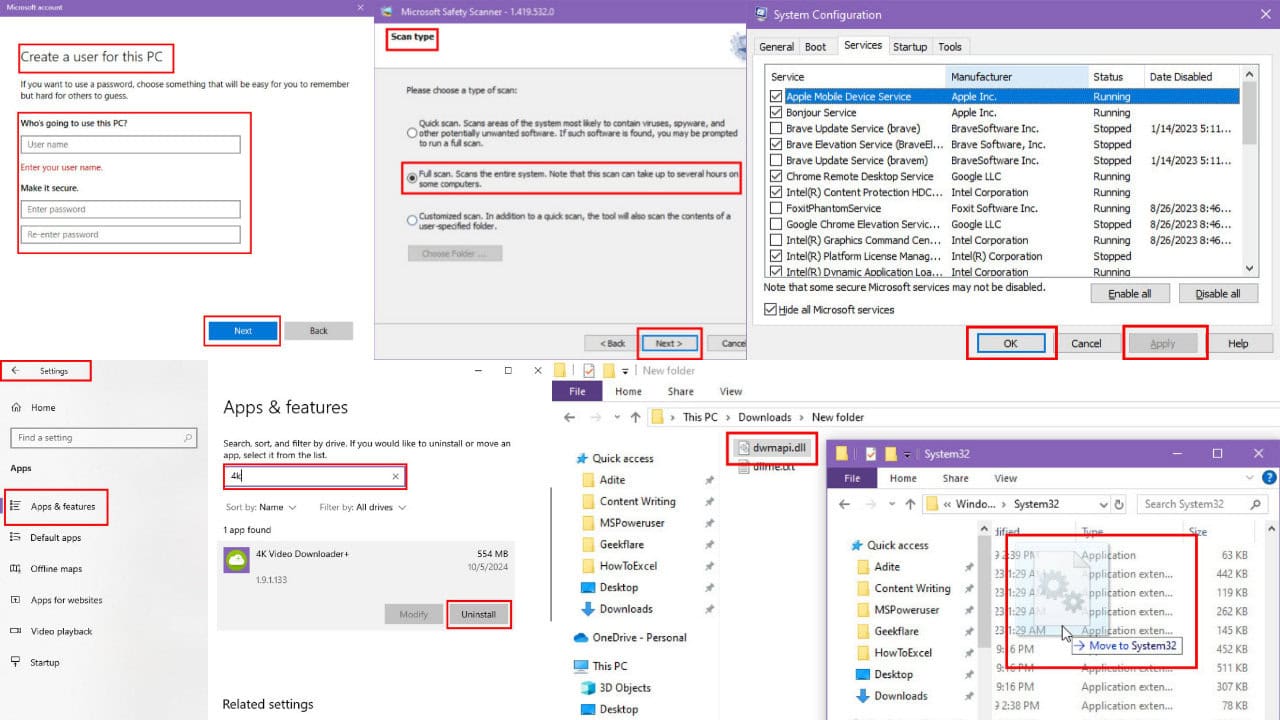The height and width of the screenshot is (720, 1280).
Task: Click the Default apps sidebar icon
Action: [16, 537]
